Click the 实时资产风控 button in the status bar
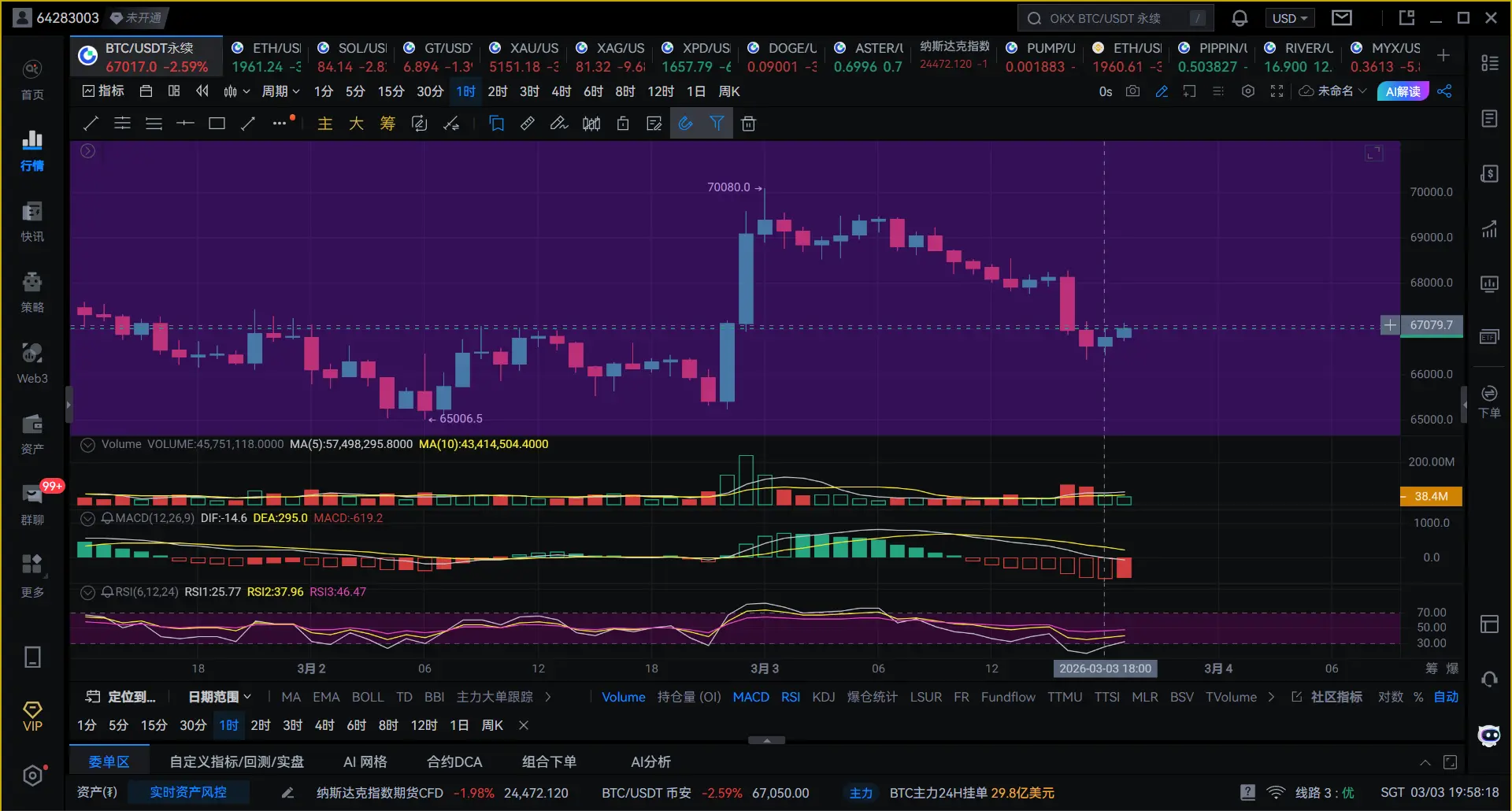The image size is (1512, 811). 188,792
